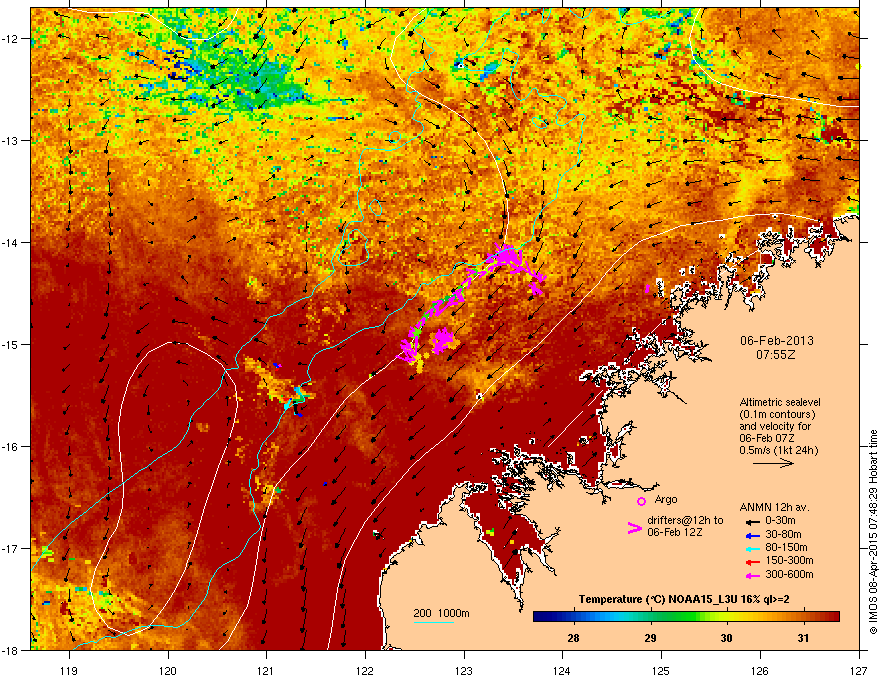880x680 pixels.
Task: Click the '150-300m' depth label
Action: pyautogui.click(x=789, y=560)
